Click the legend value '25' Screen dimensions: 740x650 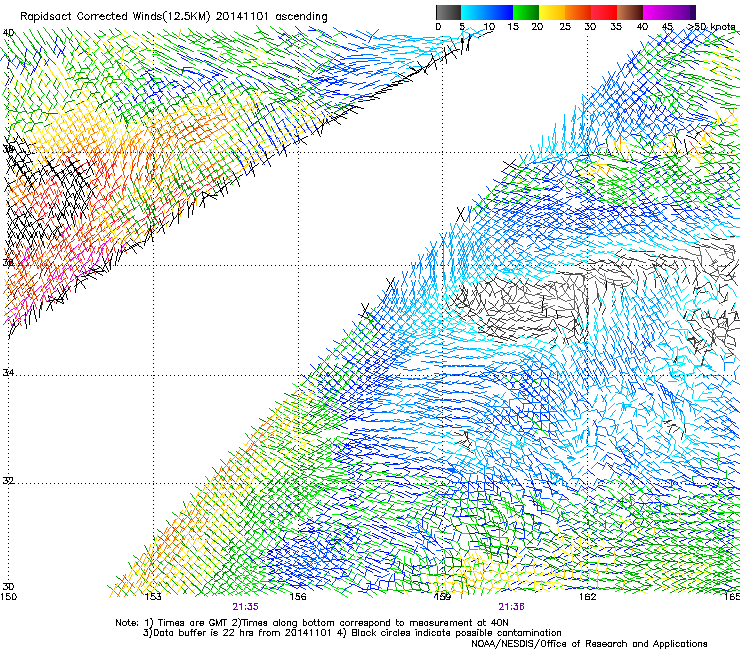tap(564, 26)
